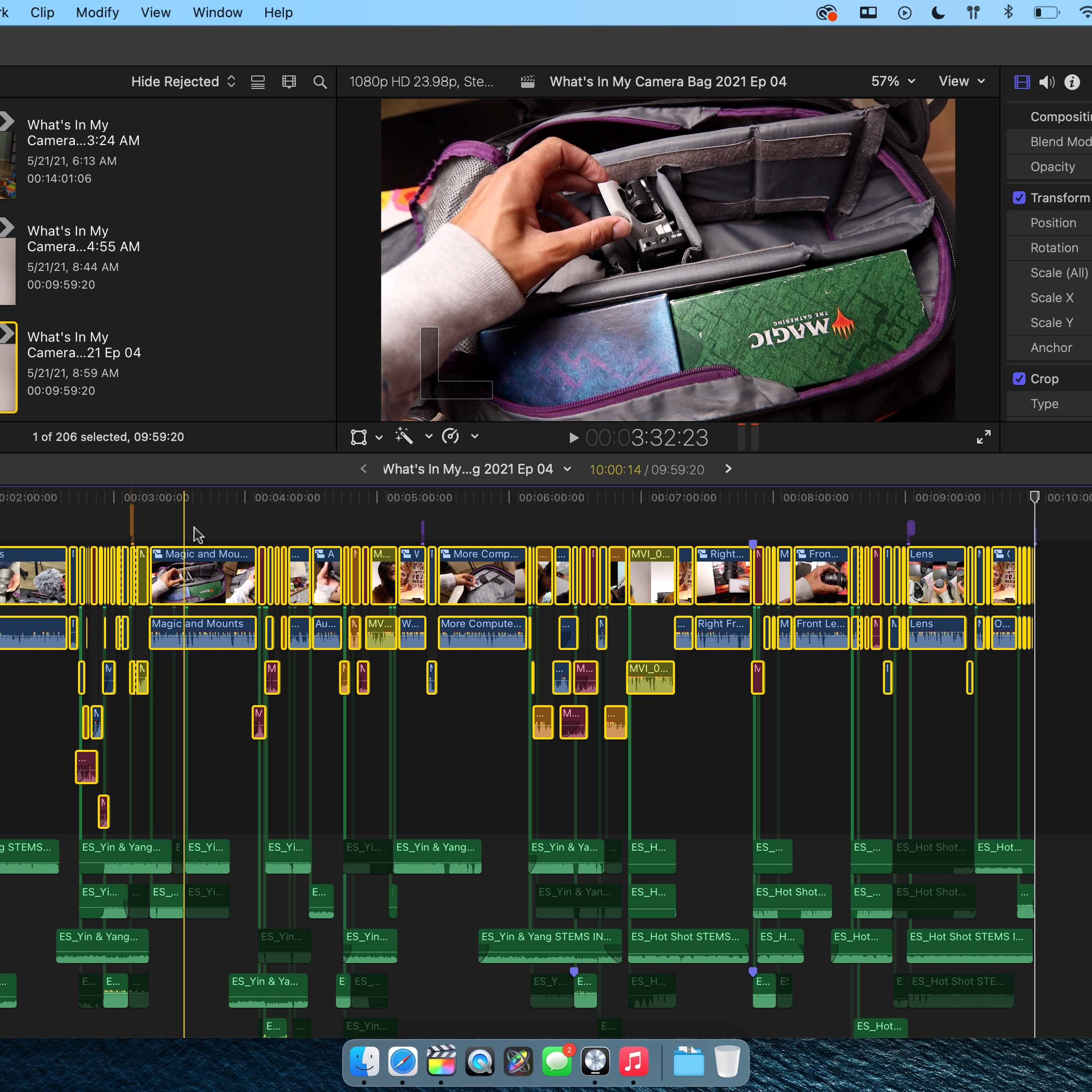Open the Hide Rejected filter popup
The height and width of the screenshot is (1092, 1092).
pyautogui.click(x=183, y=82)
